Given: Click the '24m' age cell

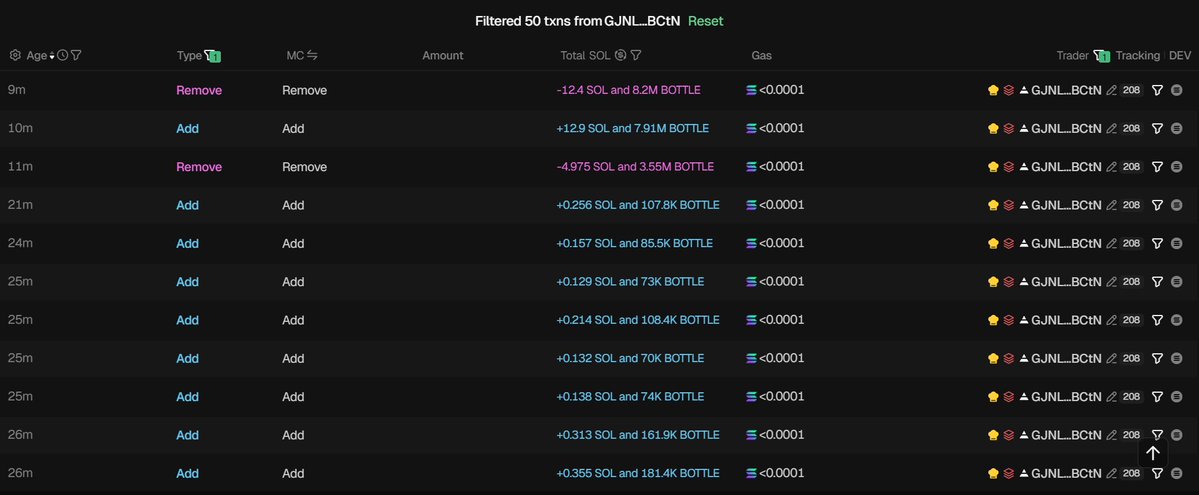Looking at the screenshot, I should coord(20,243).
